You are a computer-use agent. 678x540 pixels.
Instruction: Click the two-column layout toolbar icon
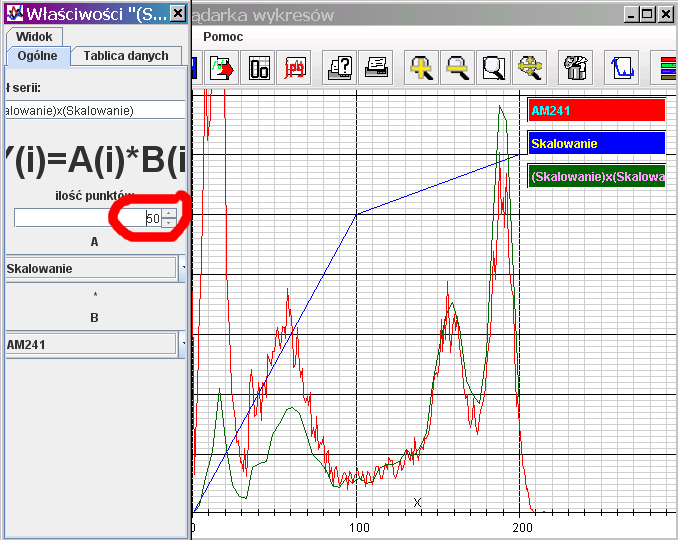pyautogui.click(x=259, y=68)
